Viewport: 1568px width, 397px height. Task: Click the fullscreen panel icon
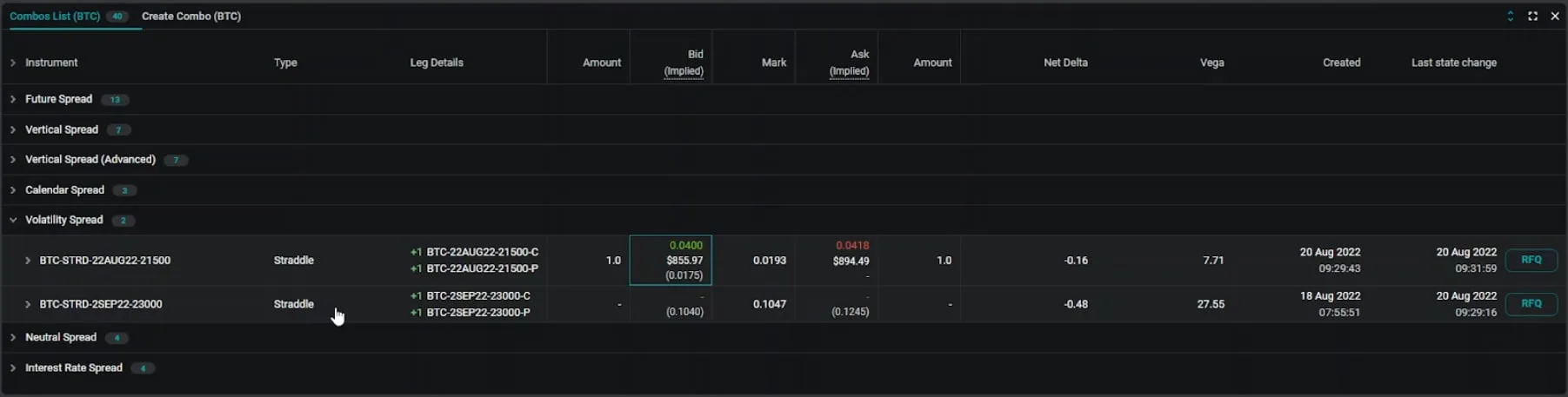pos(1533,17)
